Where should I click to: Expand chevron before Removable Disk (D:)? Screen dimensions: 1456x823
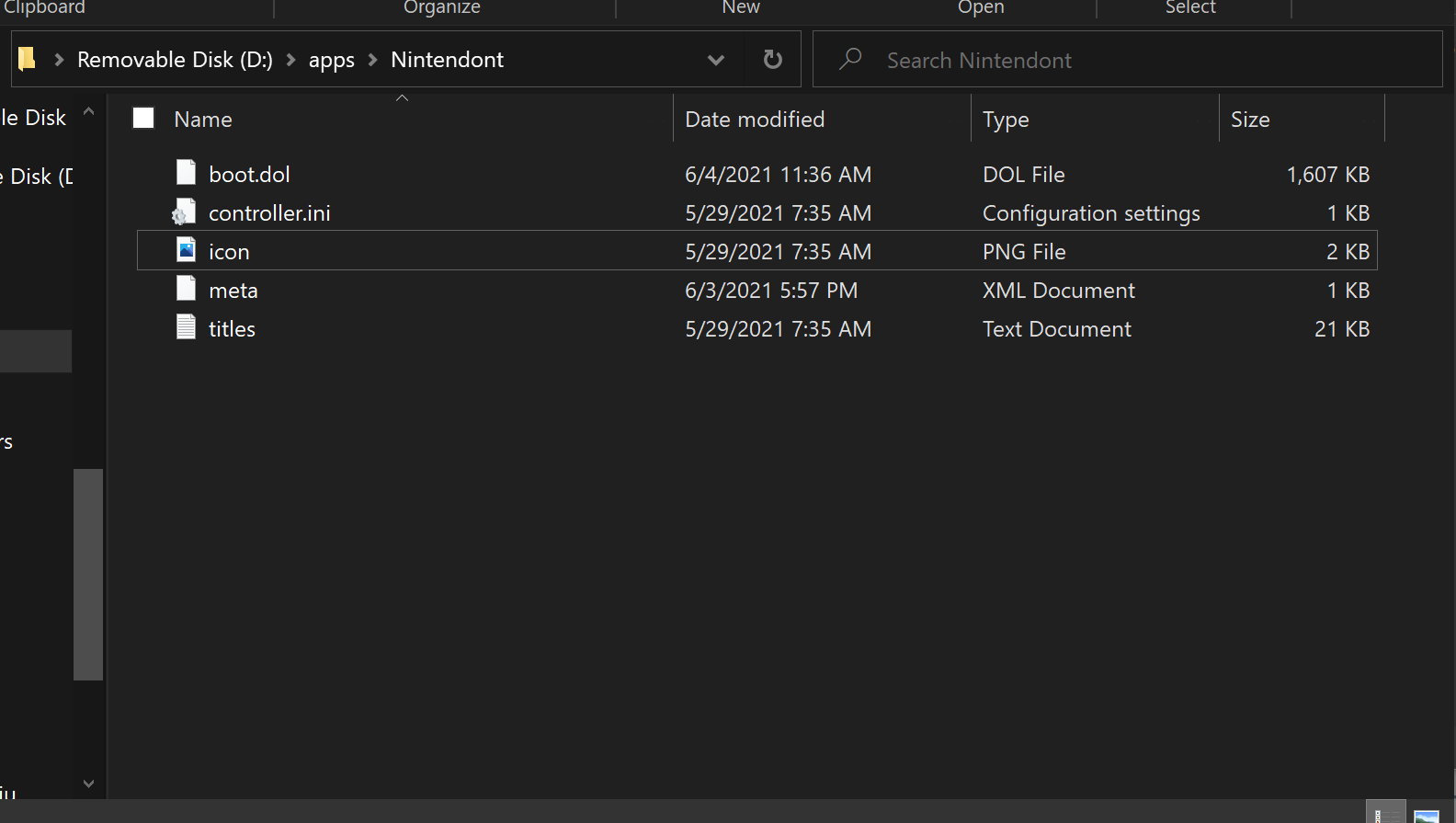[x=59, y=60]
